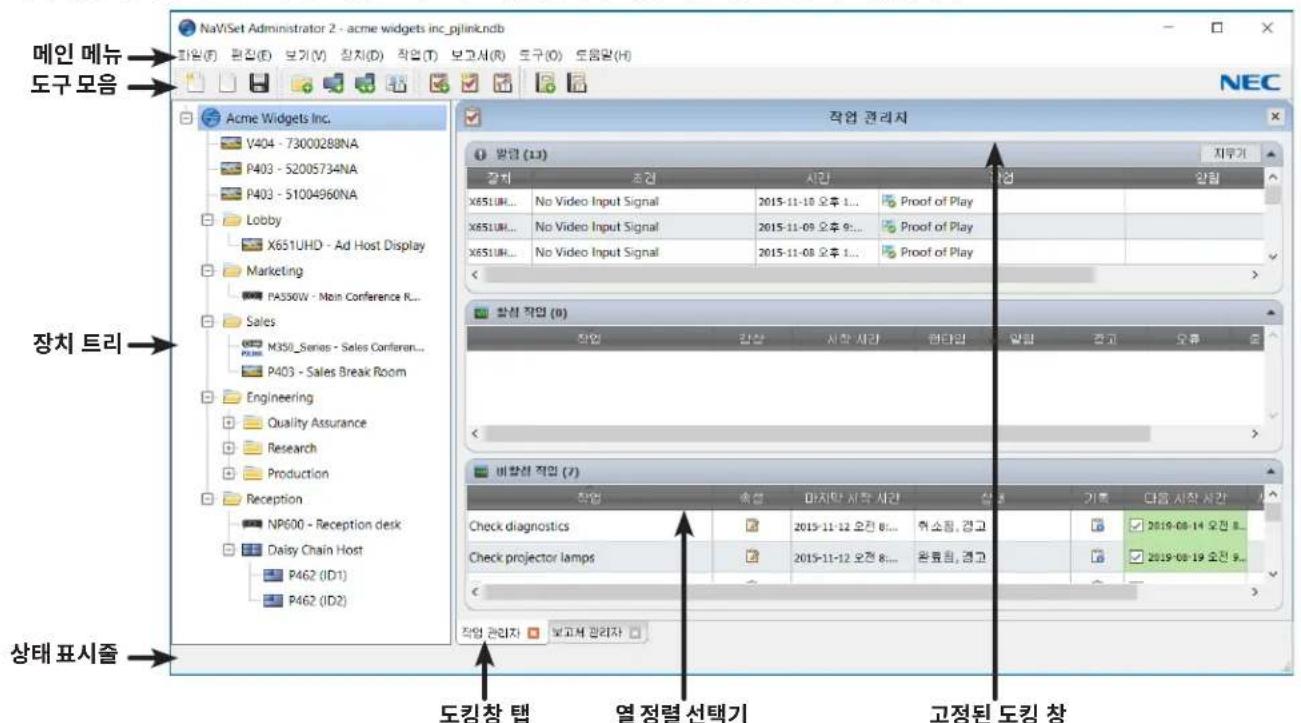Screen dimensions: 1301x723
Task: Click the display icon beside P462 (ID1)
Action: click(x=273, y=575)
